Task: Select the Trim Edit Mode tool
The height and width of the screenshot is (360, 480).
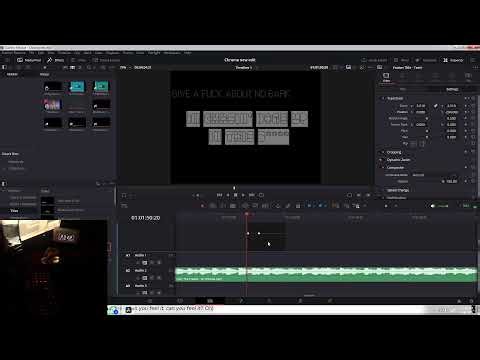Action: click(x=213, y=206)
